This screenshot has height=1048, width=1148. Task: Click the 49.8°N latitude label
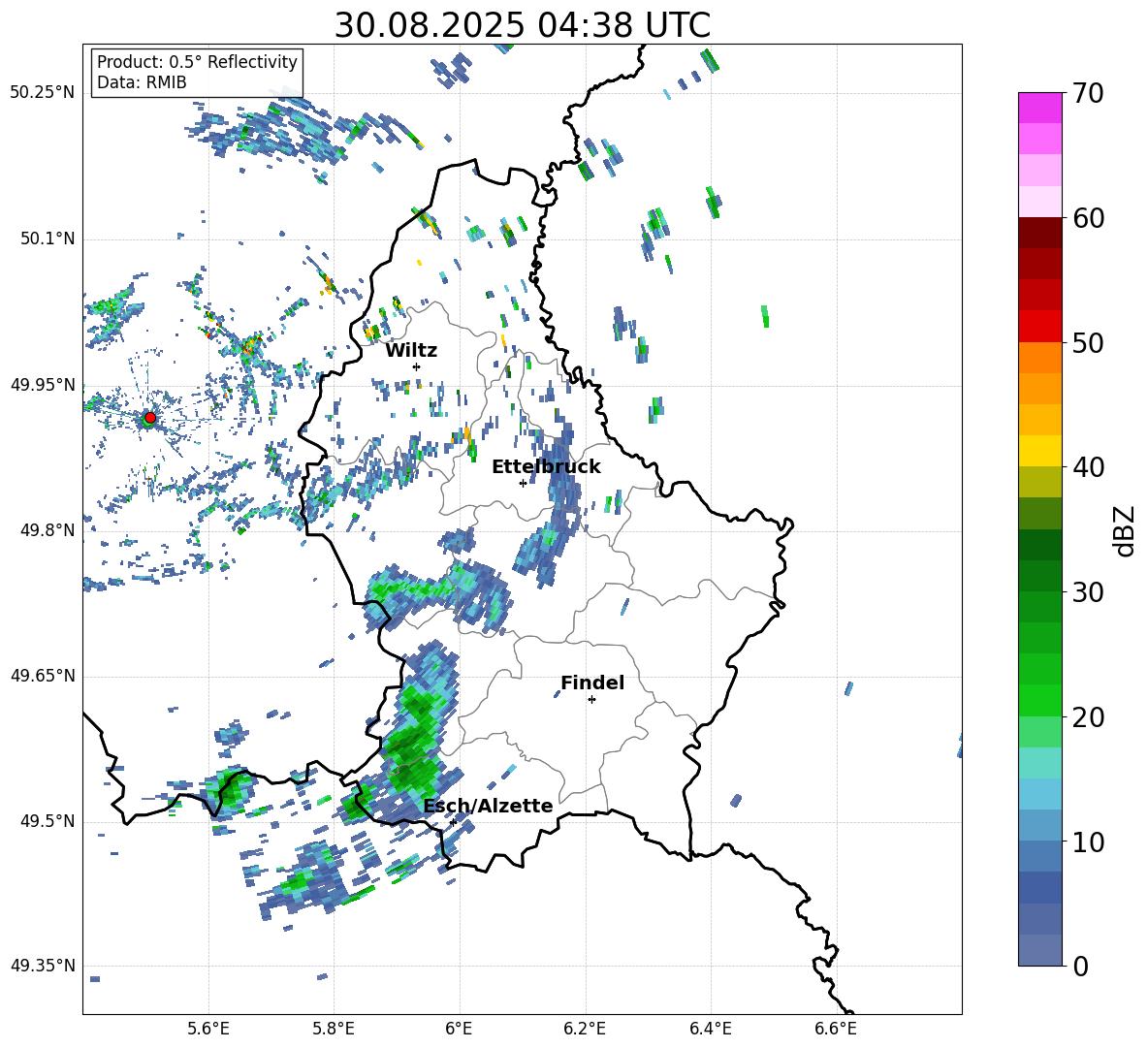[x=47, y=530]
